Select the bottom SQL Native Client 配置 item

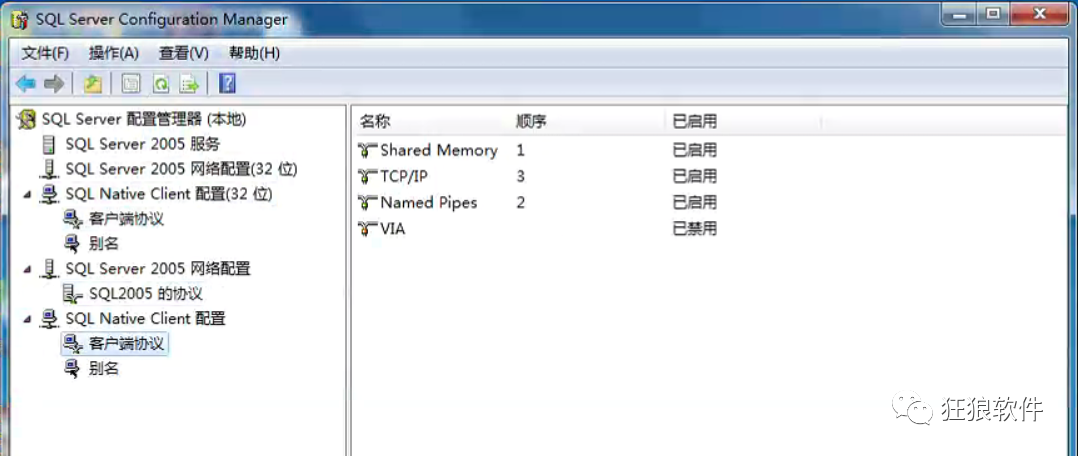[145, 319]
